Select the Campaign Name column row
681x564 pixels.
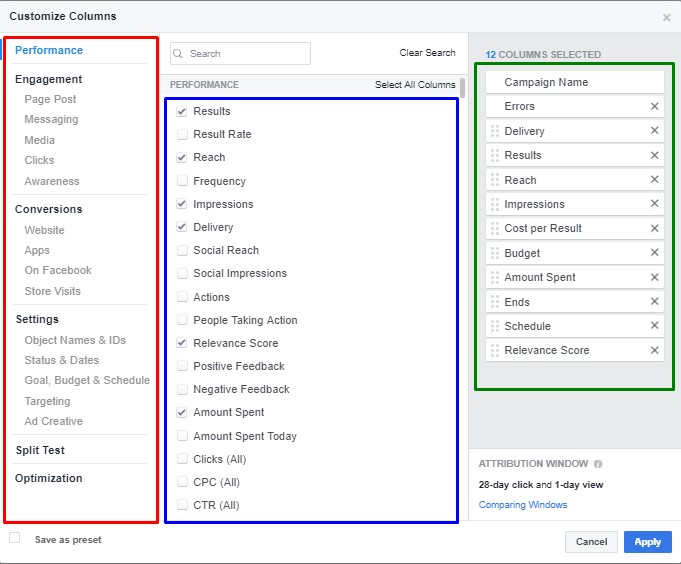pyautogui.click(x=575, y=82)
